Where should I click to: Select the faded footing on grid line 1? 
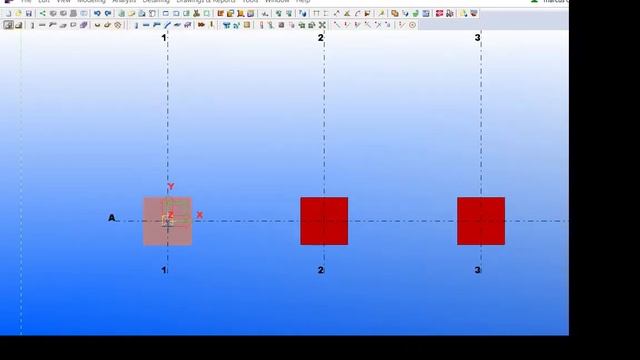(x=167, y=221)
